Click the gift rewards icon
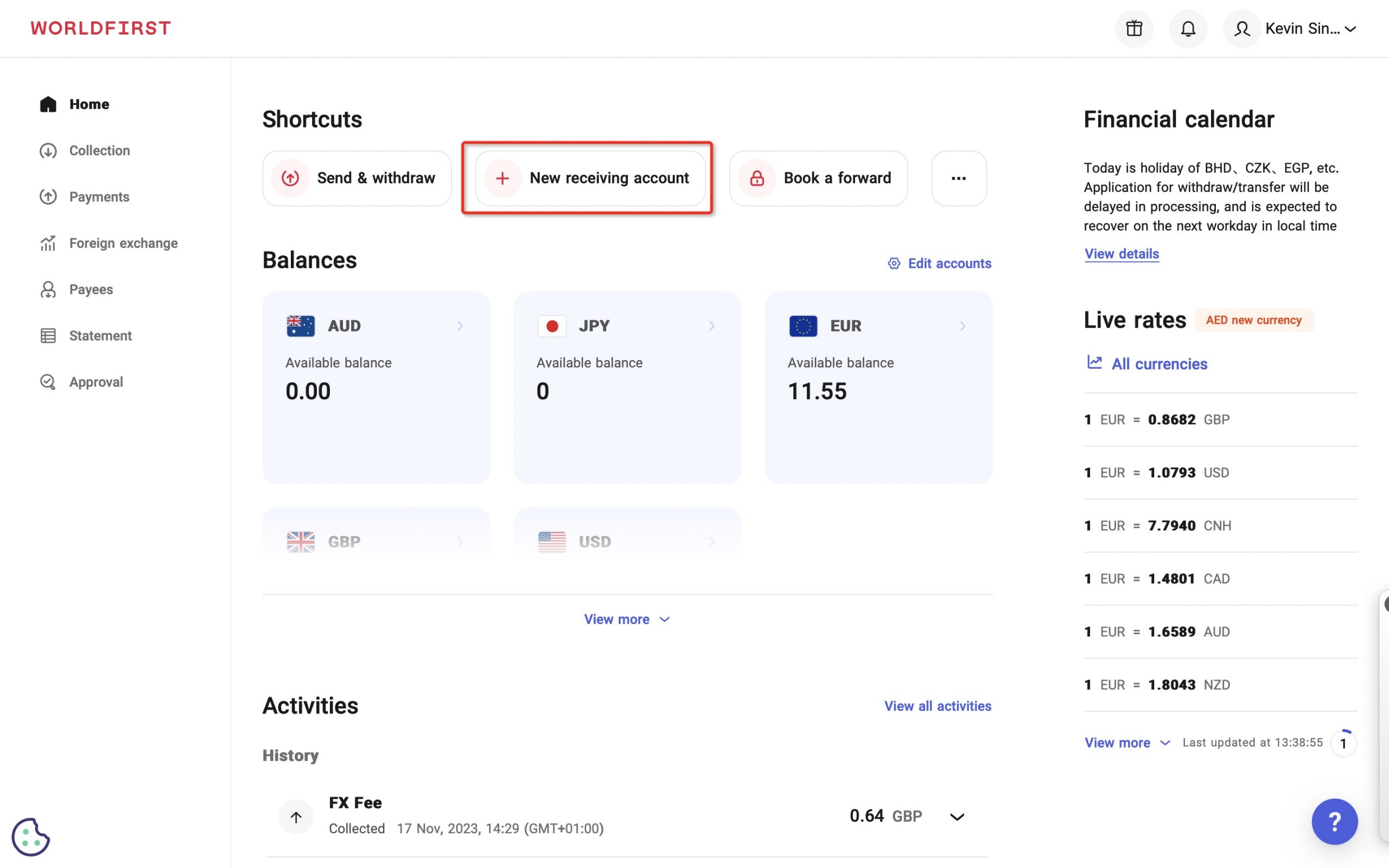 (1133, 28)
